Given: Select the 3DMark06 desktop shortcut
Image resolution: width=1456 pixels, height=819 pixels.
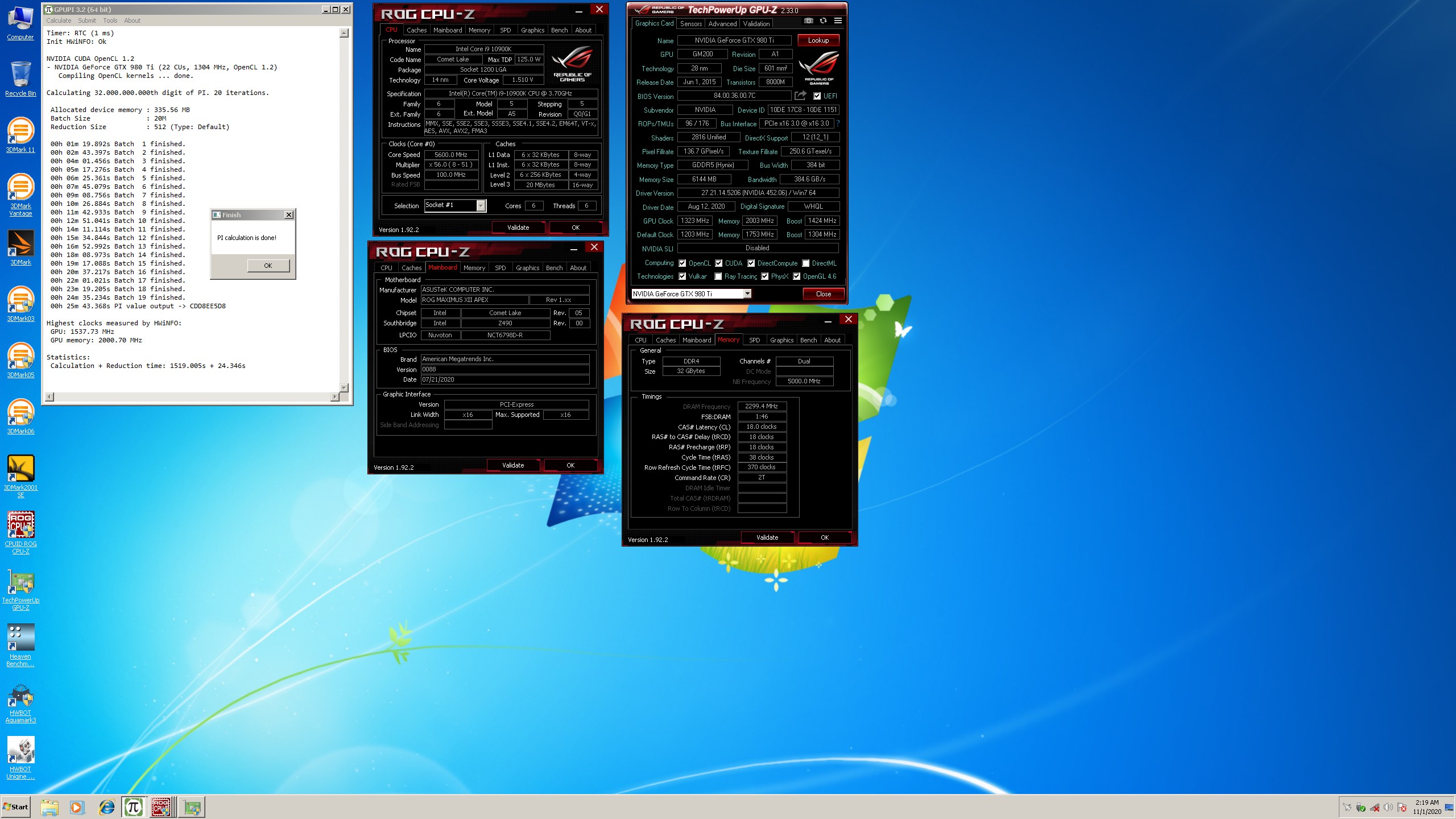Looking at the screenshot, I should click(x=20, y=416).
